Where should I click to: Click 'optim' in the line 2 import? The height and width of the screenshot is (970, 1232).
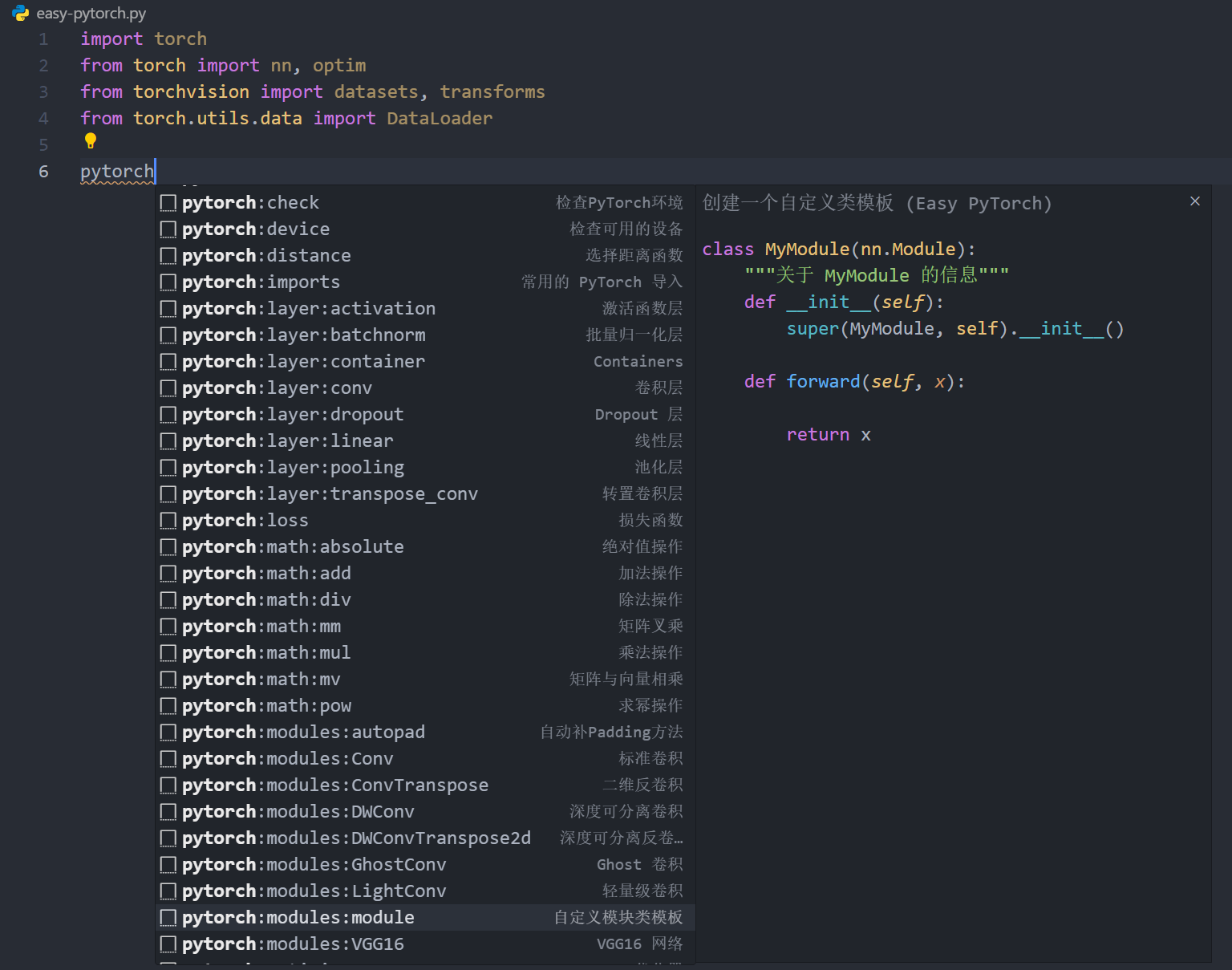coord(339,66)
